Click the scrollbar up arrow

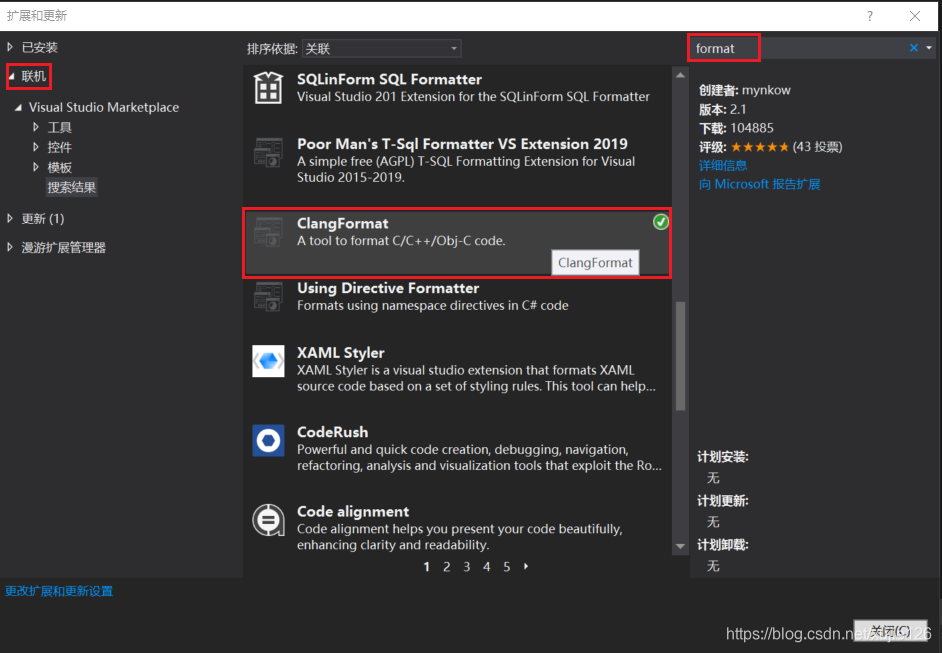[x=680, y=75]
